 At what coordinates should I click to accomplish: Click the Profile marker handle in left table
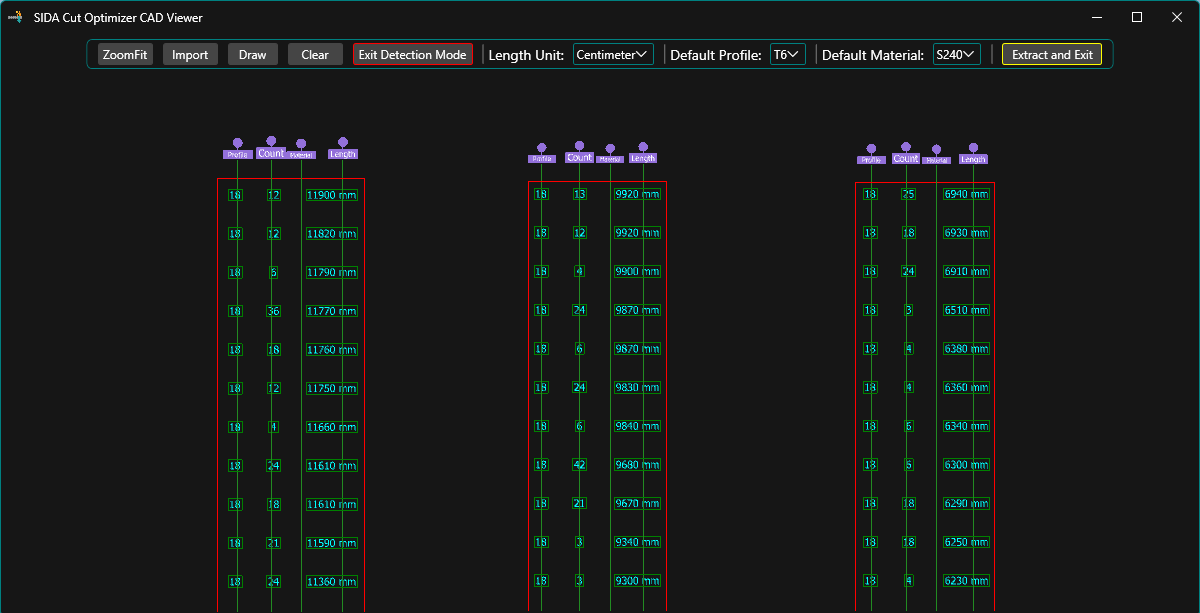pyautogui.click(x=237, y=144)
